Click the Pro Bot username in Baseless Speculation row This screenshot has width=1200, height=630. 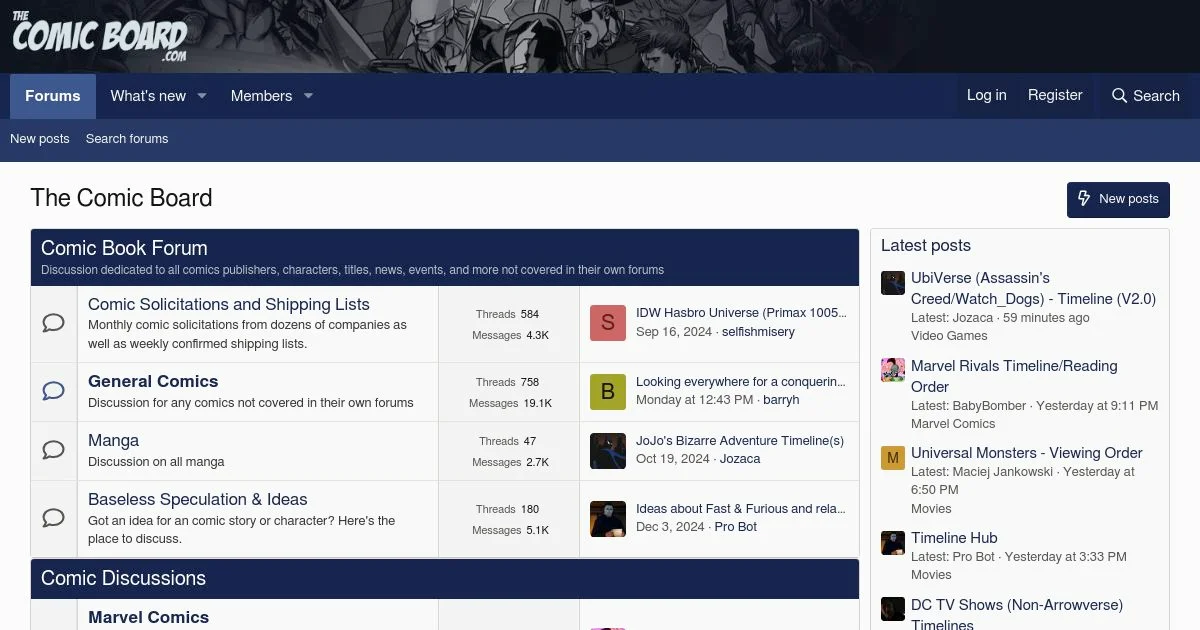[x=736, y=527]
